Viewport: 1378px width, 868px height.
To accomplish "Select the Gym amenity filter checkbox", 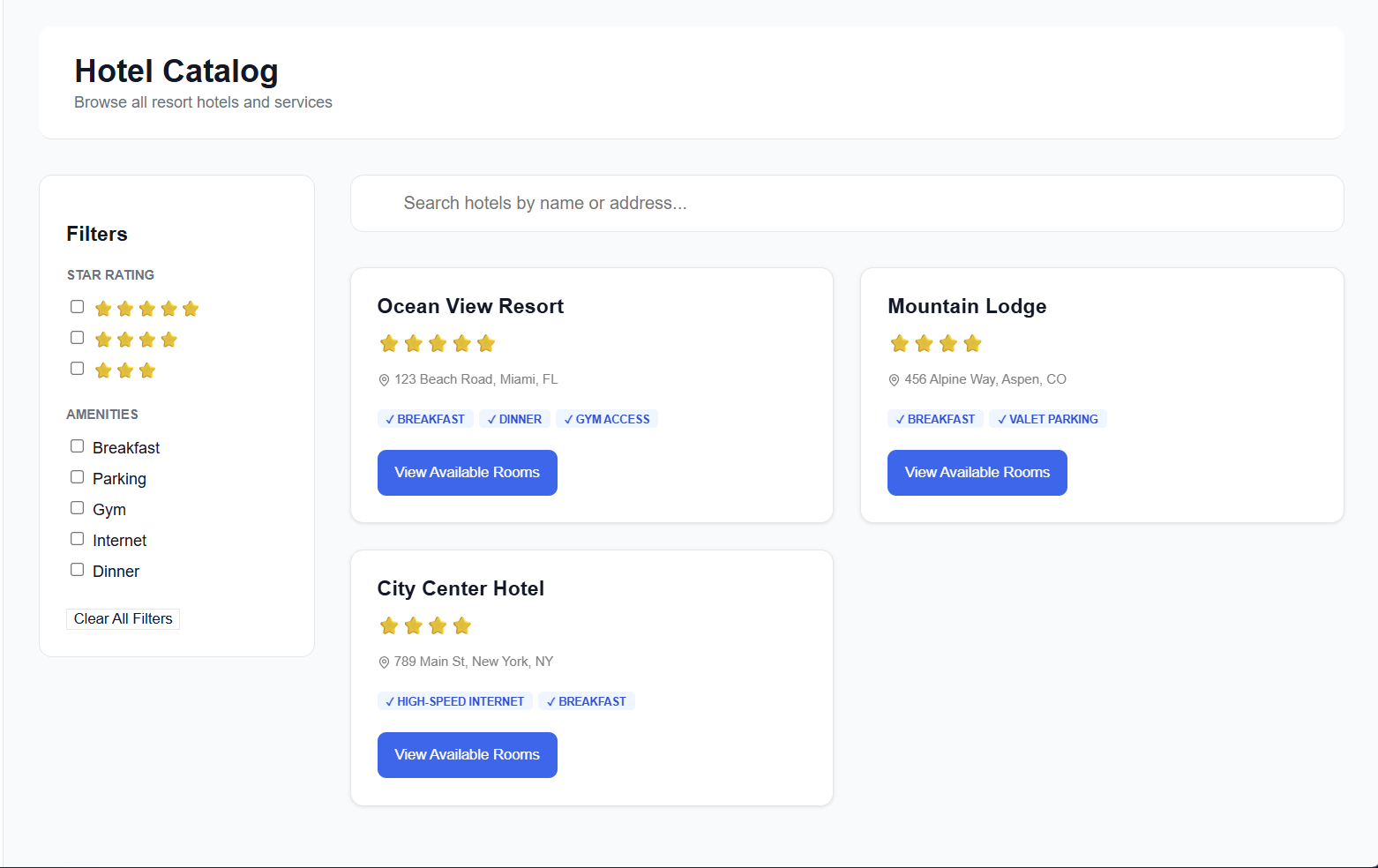I will pyautogui.click(x=78, y=508).
